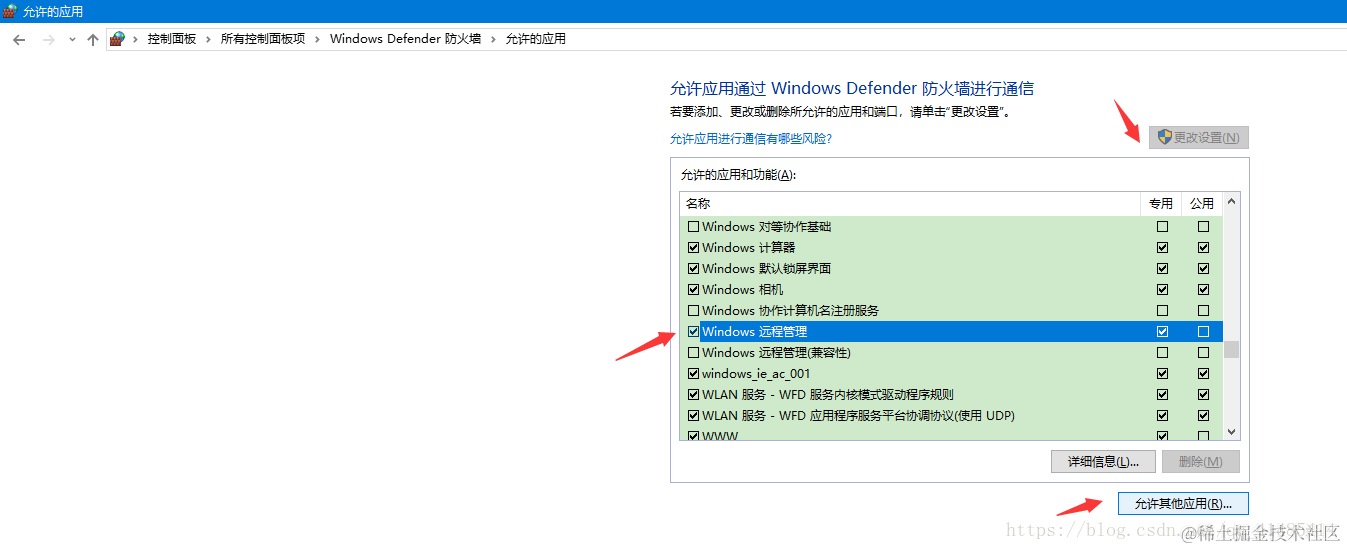Expand chevron after 控制面板 breadcrumb

(x=209, y=39)
